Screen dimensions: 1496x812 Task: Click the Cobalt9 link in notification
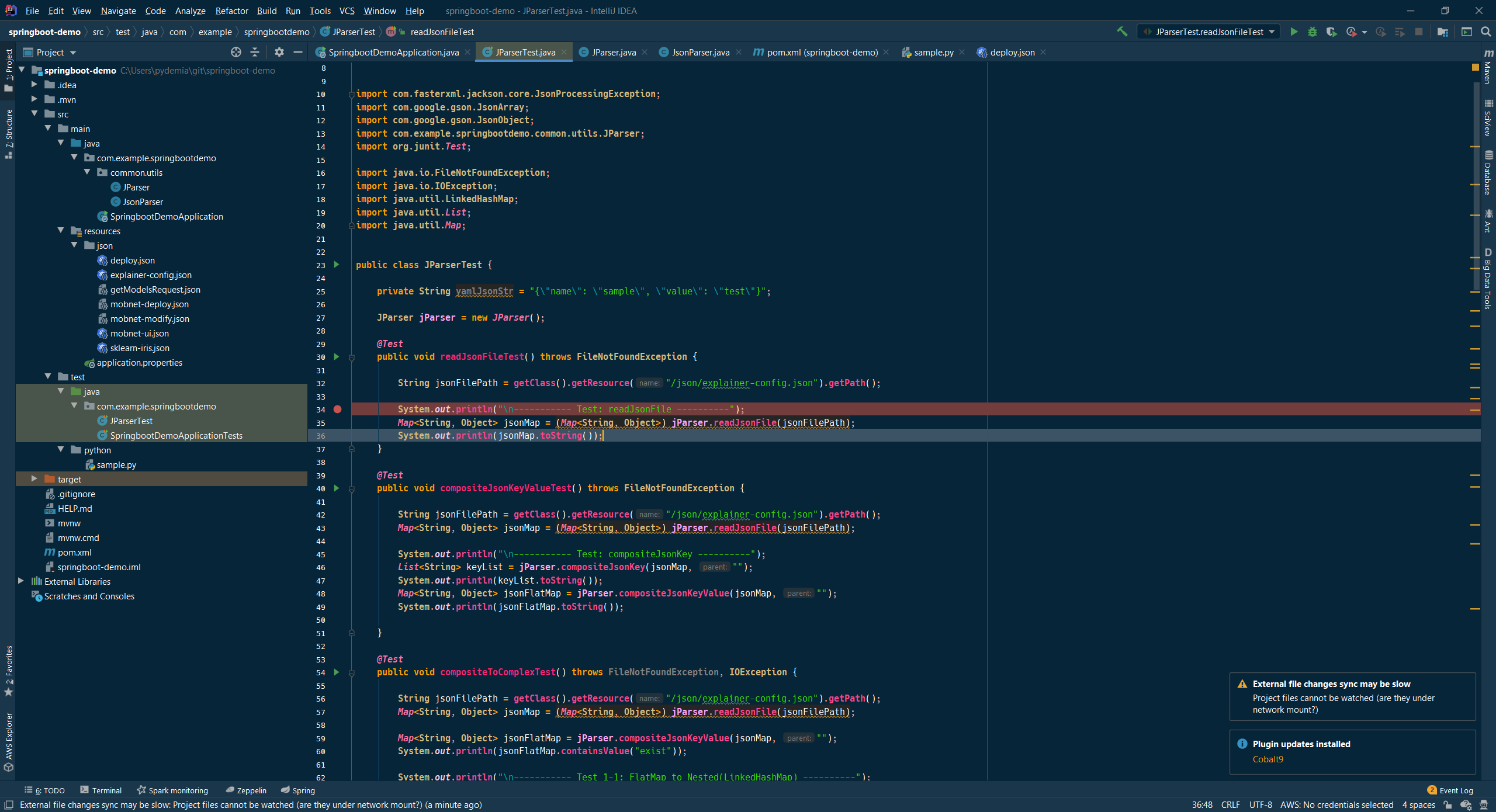click(x=1268, y=759)
